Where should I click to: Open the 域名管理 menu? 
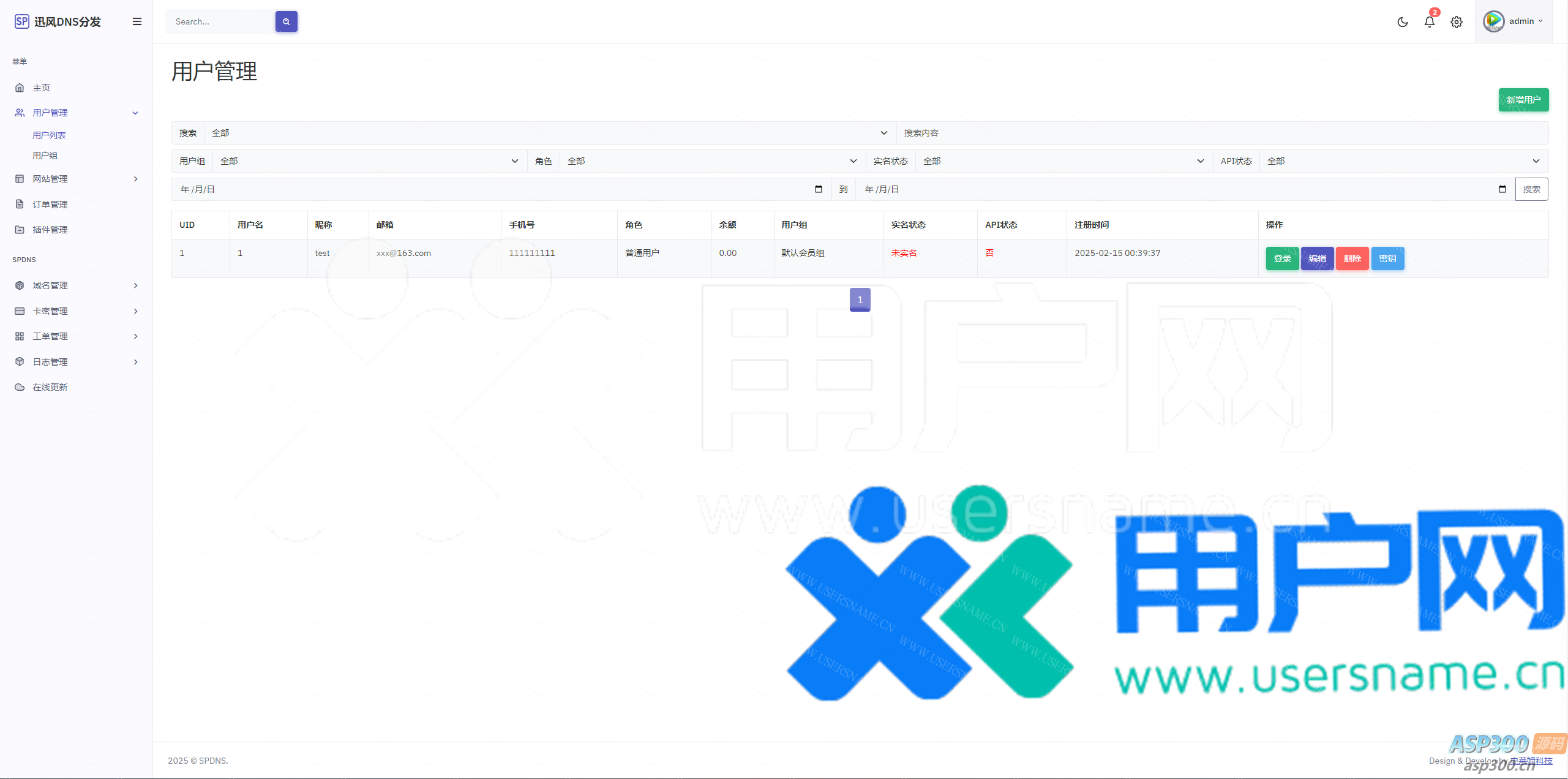[x=50, y=285]
